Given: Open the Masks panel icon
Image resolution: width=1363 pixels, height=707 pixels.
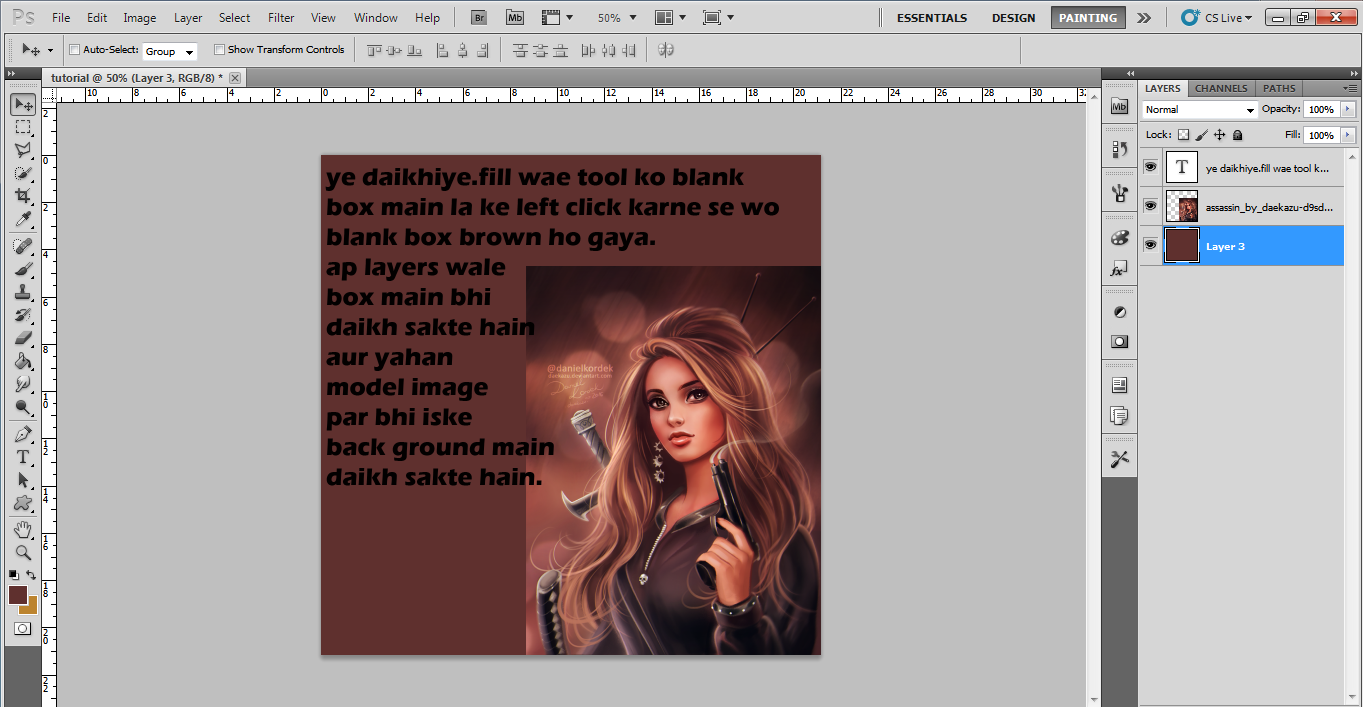Looking at the screenshot, I should [x=1119, y=341].
